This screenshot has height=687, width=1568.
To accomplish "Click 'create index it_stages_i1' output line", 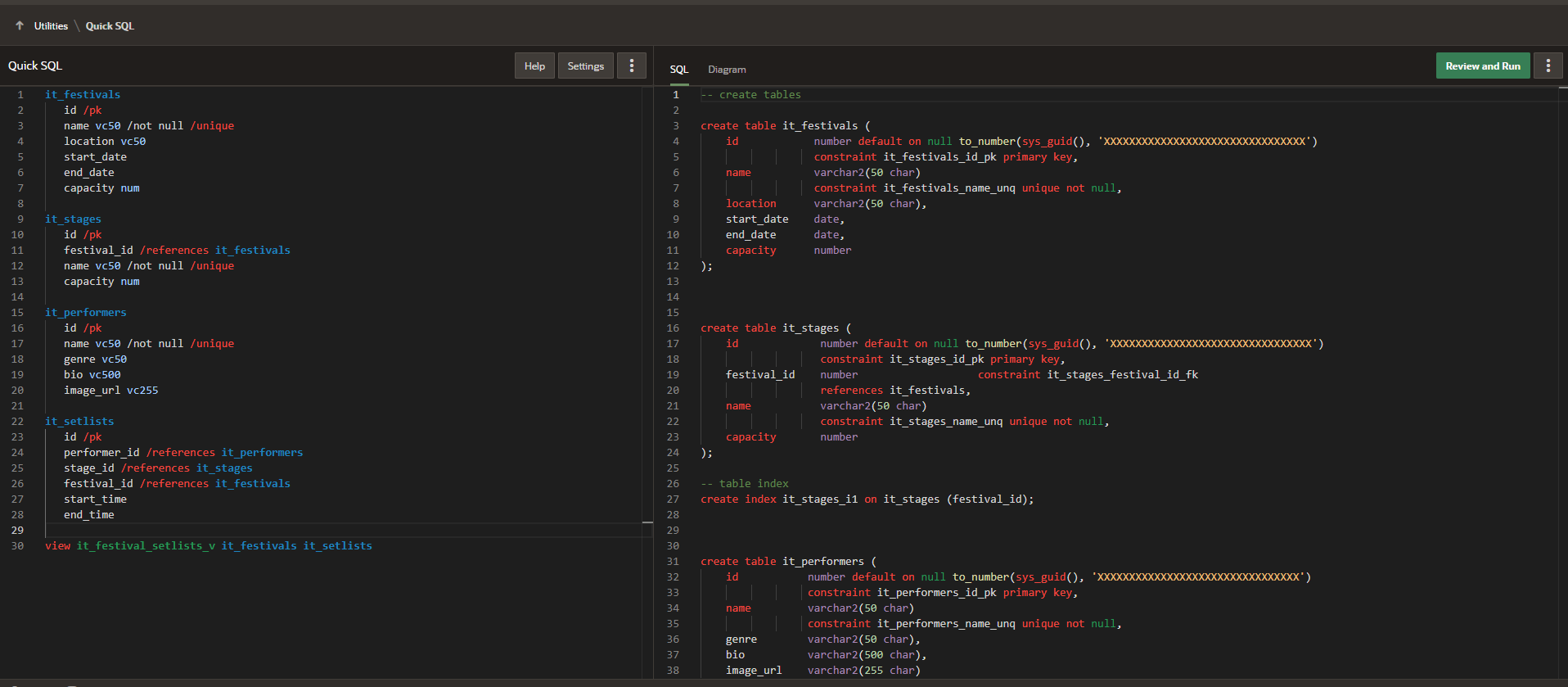I will (x=867, y=499).
